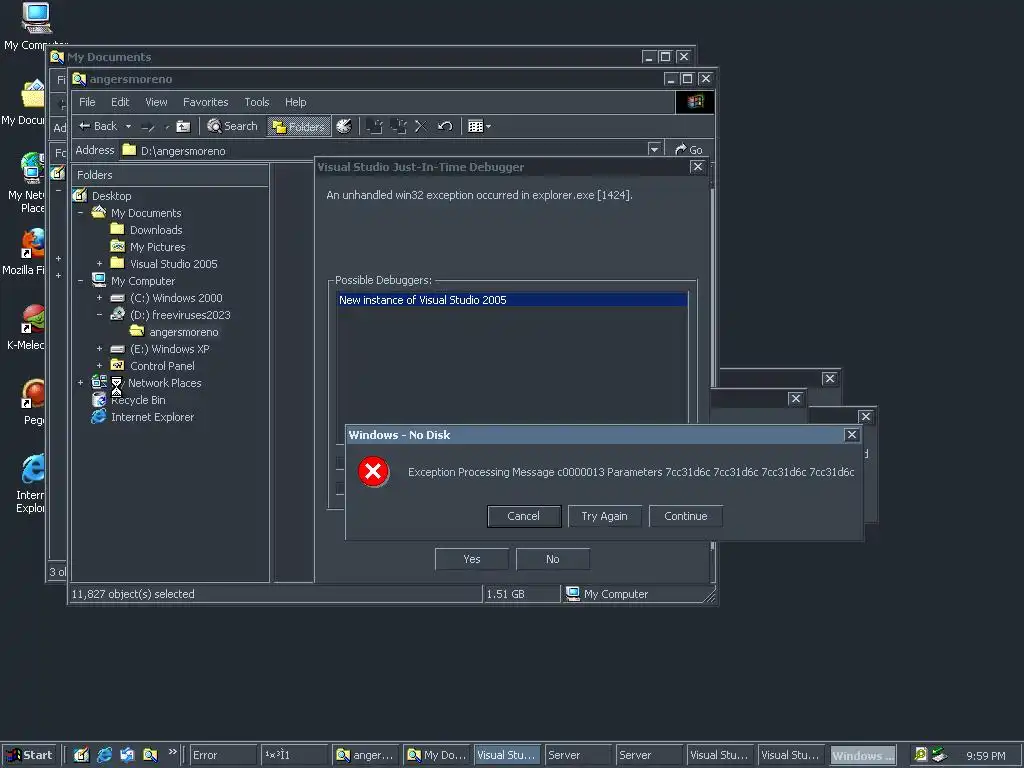This screenshot has height=768, width=1024.
Task: Click the Move To toolbar icon
Action: pyautogui.click(x=374, y=126)
